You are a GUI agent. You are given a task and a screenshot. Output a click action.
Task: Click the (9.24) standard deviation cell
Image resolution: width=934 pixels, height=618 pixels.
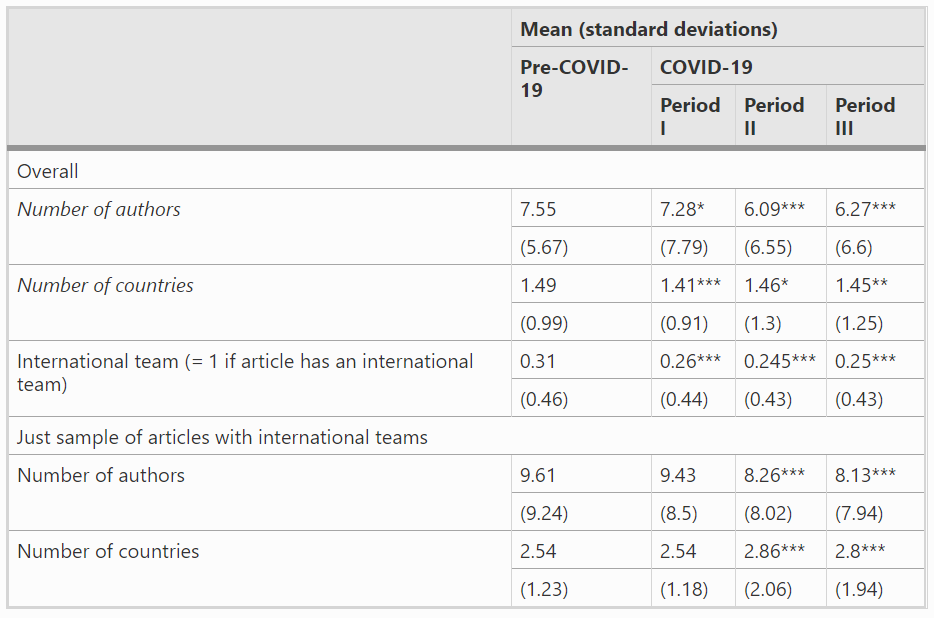544,513
